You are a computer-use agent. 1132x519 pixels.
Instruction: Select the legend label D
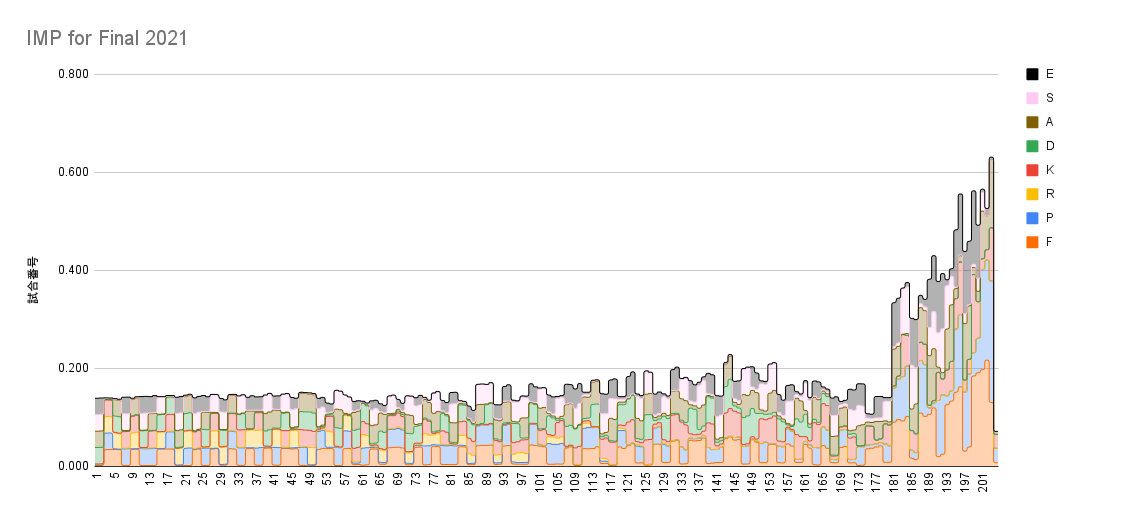pos(1049,146)
